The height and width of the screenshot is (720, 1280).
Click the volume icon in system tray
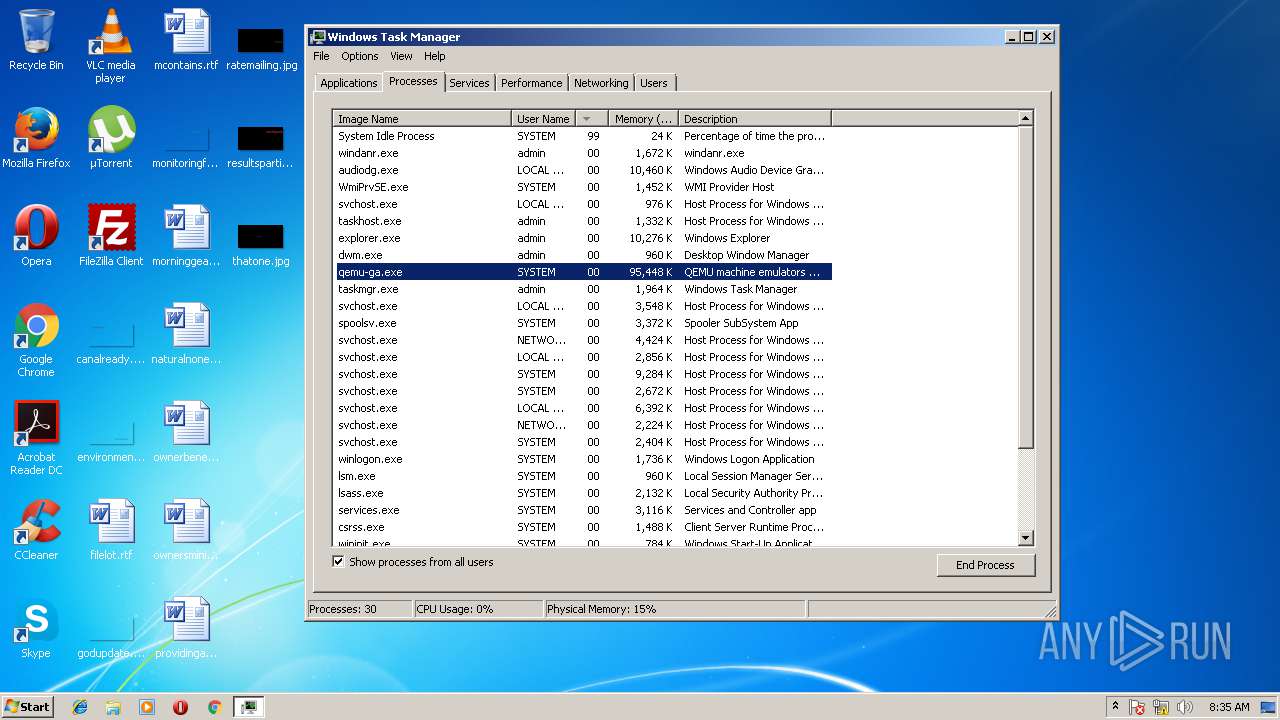pyautogui.click(x=1184, y=707)
